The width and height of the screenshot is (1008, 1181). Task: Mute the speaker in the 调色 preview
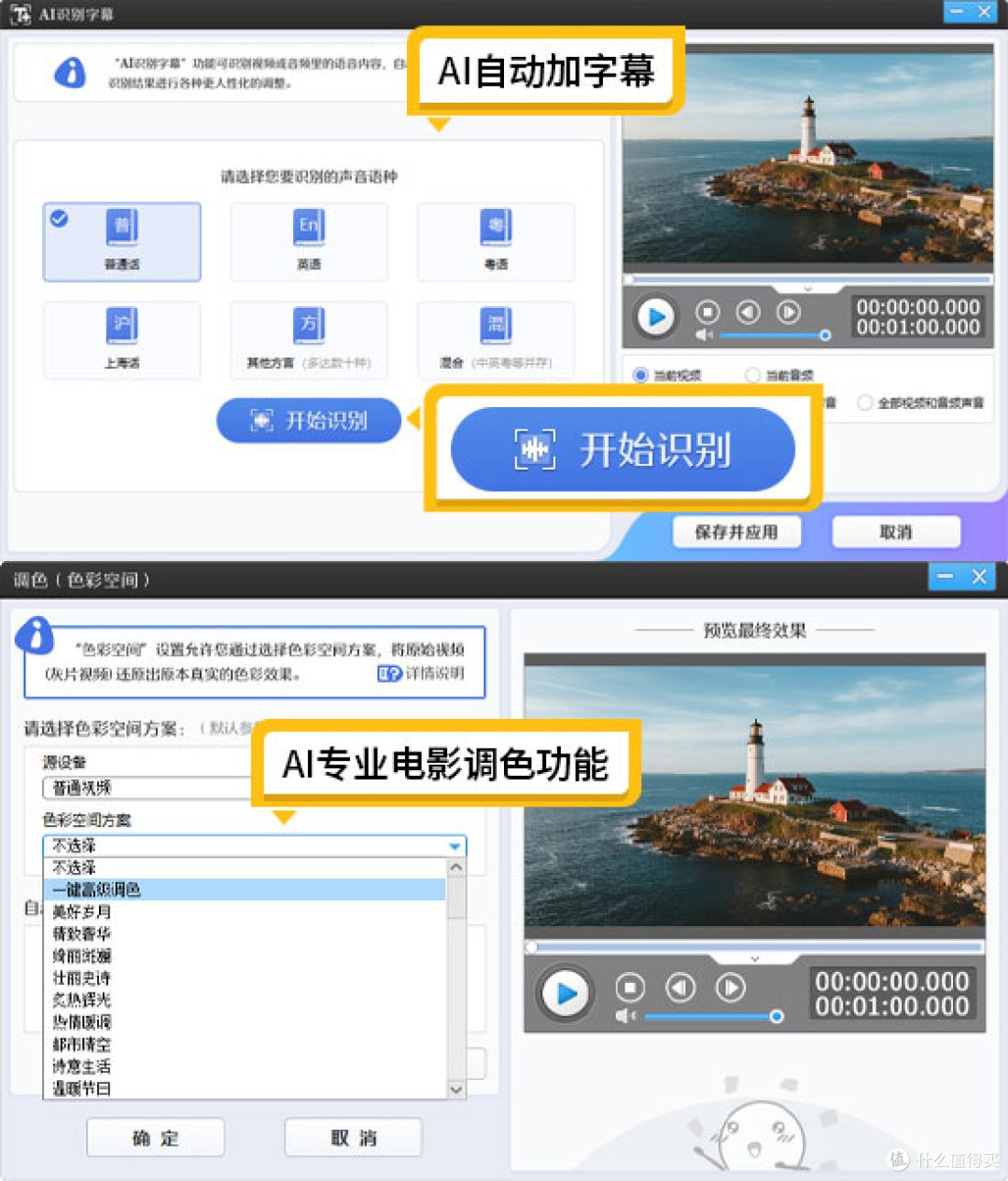(x=625, y=1016)
